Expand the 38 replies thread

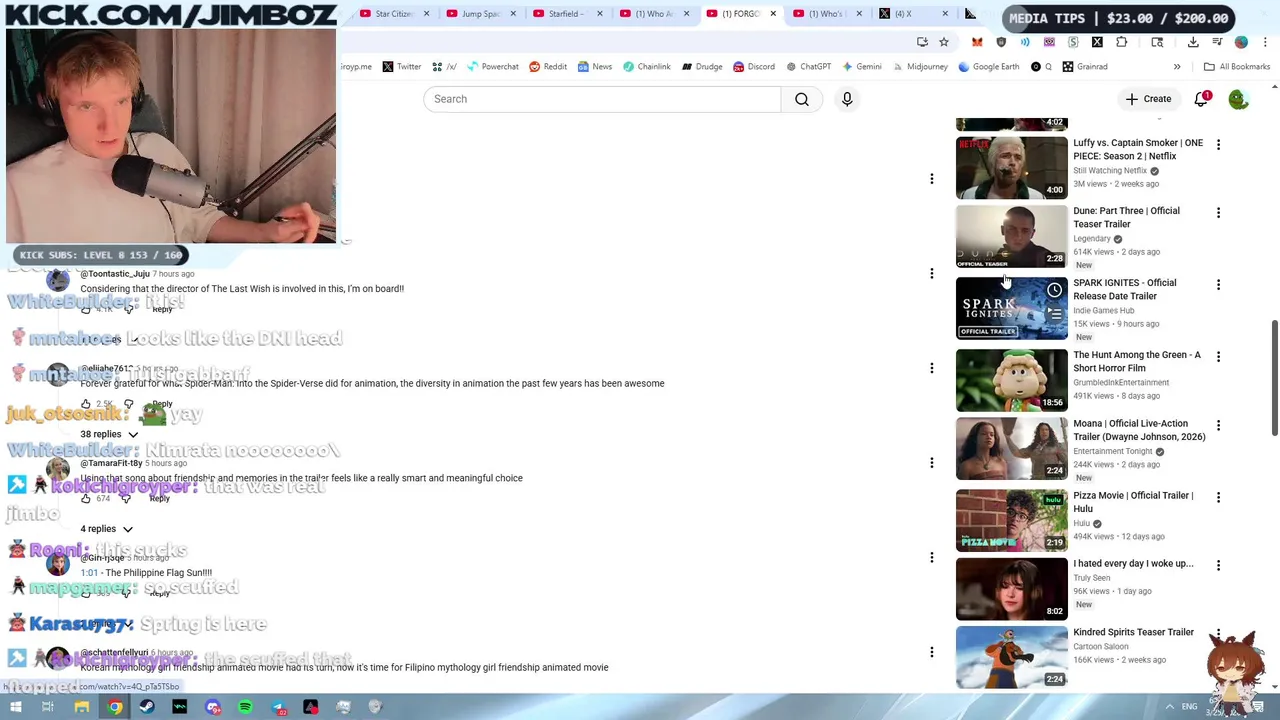tap(109, 434)
